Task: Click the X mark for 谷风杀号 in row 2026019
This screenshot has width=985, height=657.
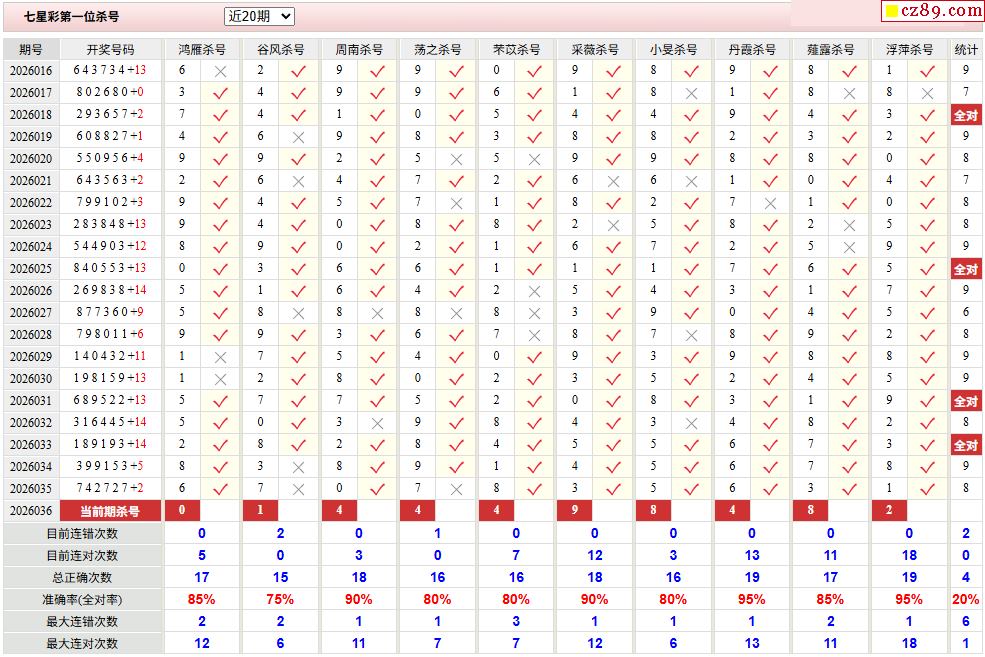Action: (298, 138)
